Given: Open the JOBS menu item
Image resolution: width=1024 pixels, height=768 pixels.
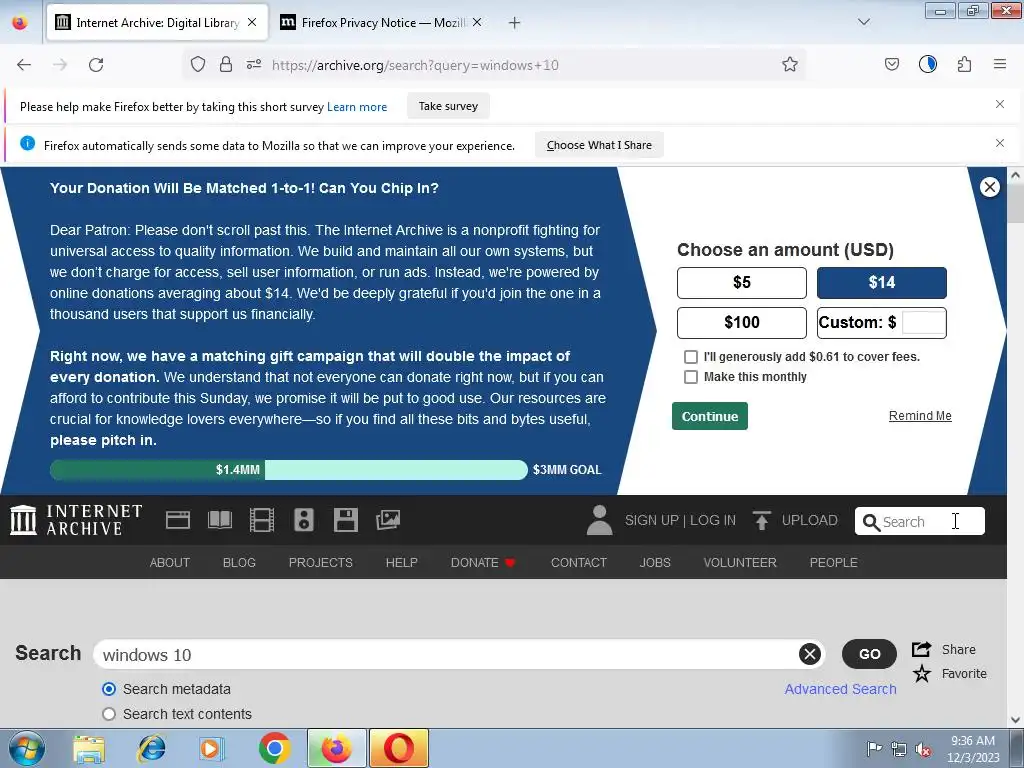Looking at the screenshot, I should [x=655, y=562].
